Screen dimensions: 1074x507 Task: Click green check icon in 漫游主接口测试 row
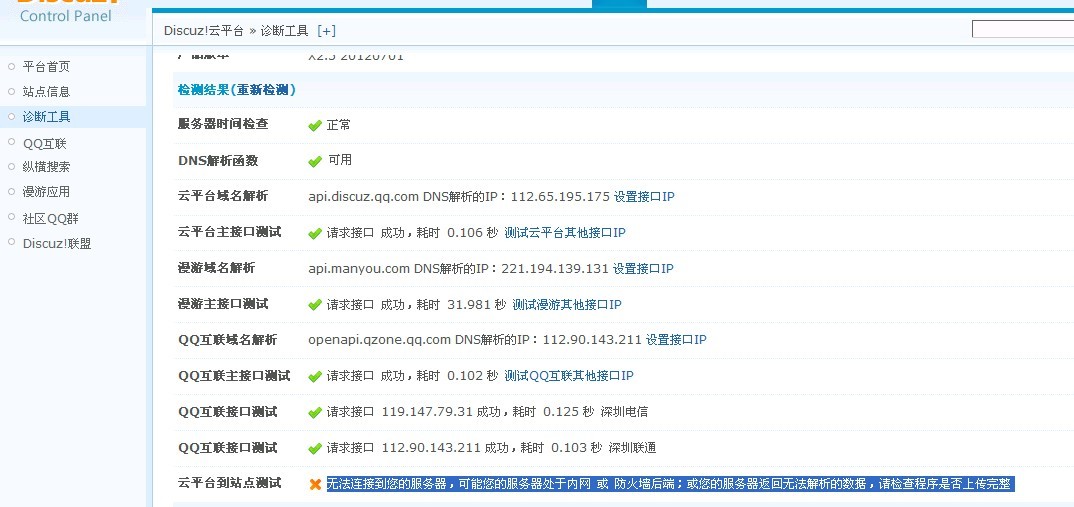click(x=315, y=304)
